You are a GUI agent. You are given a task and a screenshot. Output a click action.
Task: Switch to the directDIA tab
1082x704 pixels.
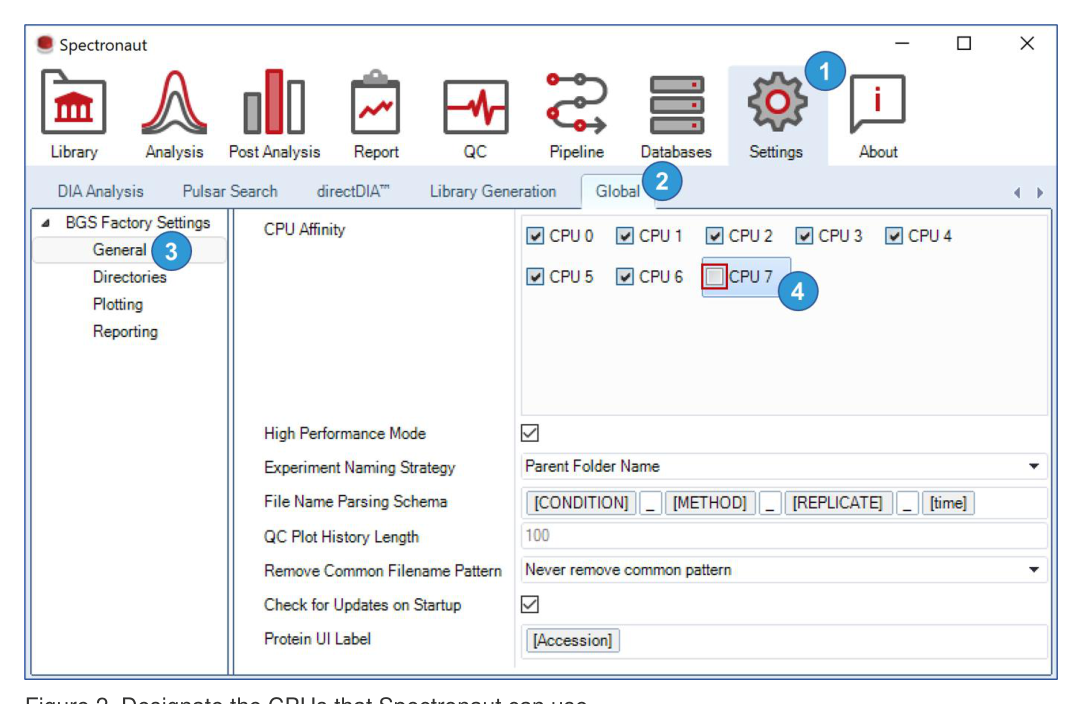click(353, 191)
